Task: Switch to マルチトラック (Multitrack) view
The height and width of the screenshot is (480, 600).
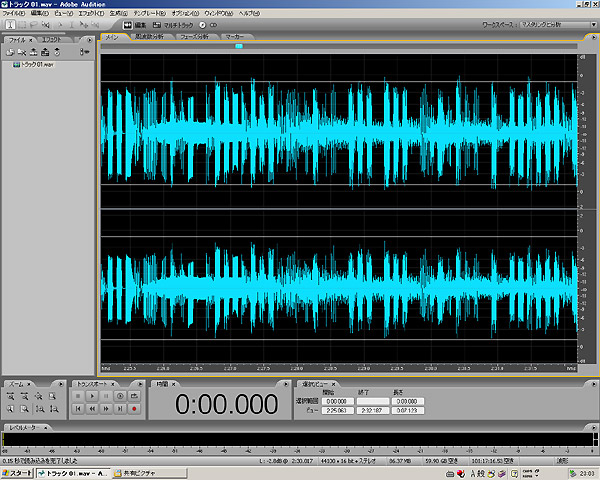Action: click(x=173, y=25)
